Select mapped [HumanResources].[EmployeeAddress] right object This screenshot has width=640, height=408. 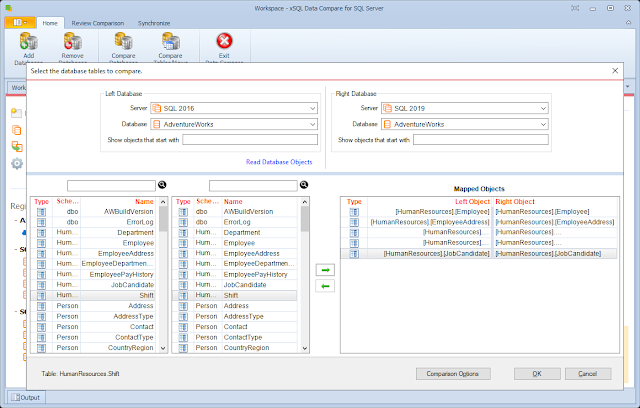[x=555, y=222]
